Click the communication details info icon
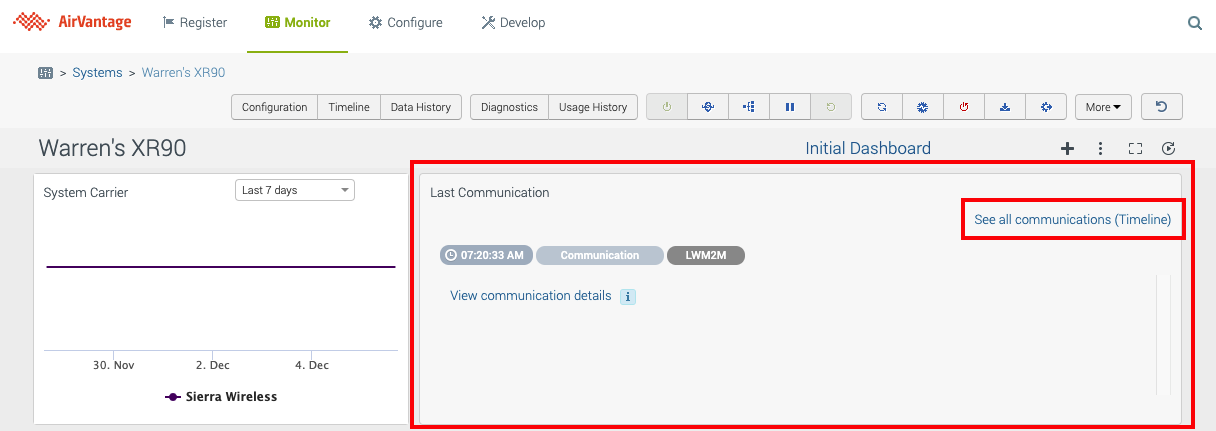This screenshot has height=431, width=1216. 628,297
